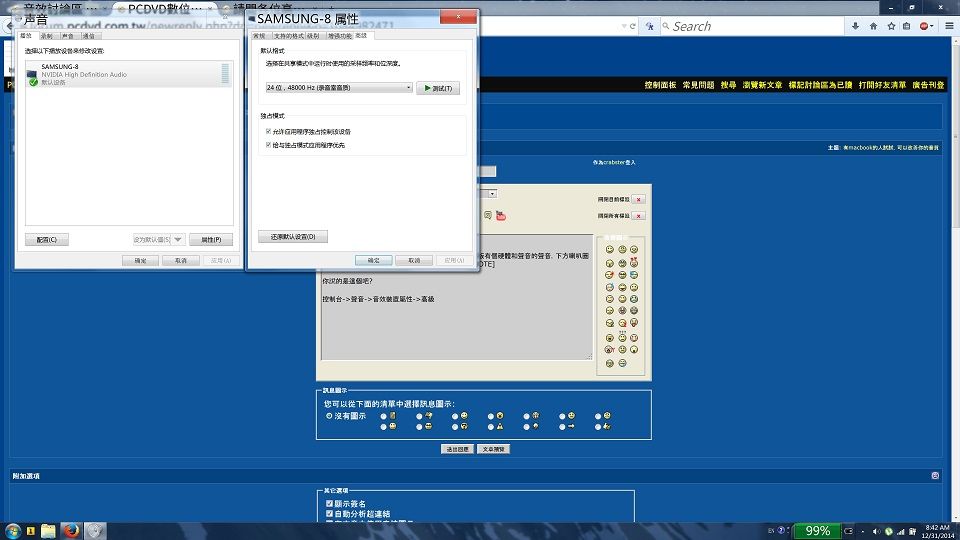Open Firefox Downloads arrow icon
The image size is (960, 540).
(855, 26)
